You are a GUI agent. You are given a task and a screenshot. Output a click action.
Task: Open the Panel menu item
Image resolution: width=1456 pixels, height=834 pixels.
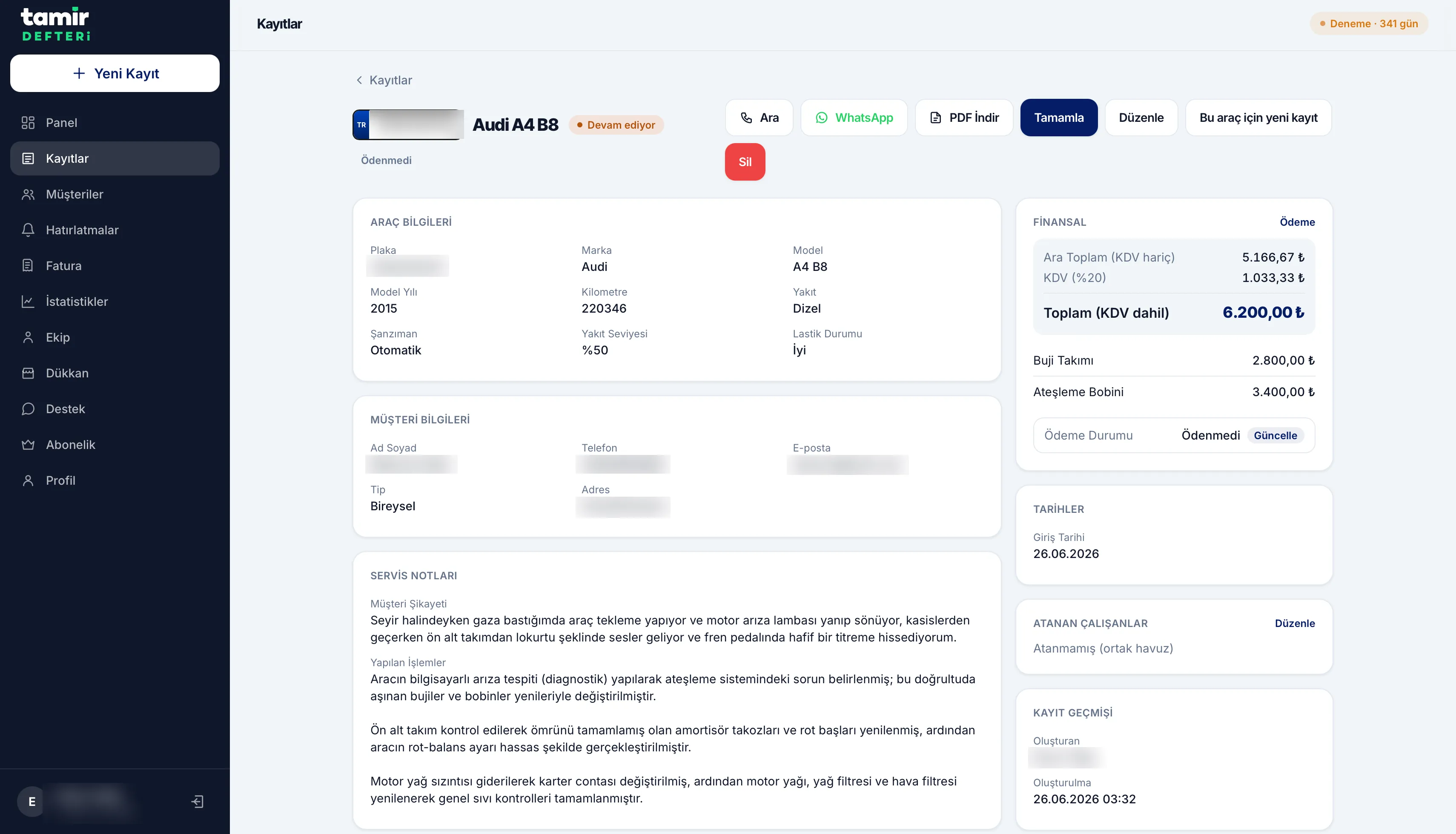point(115,123)
